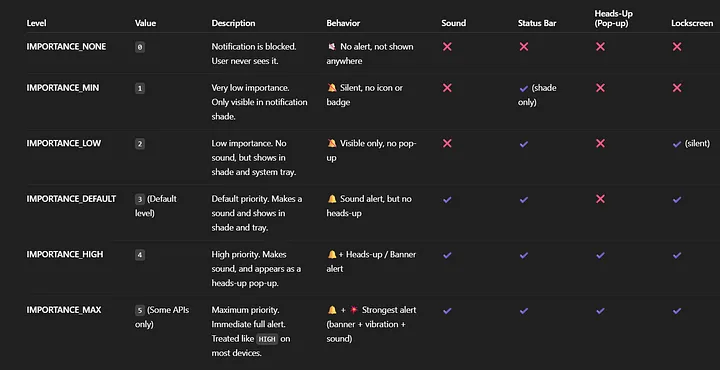Image resolution: width=720 pixels, height=370 pixels.
Task: Click the red X under Heads-Up for IMPORTANCE_DEFAULT
Action: 600,199
